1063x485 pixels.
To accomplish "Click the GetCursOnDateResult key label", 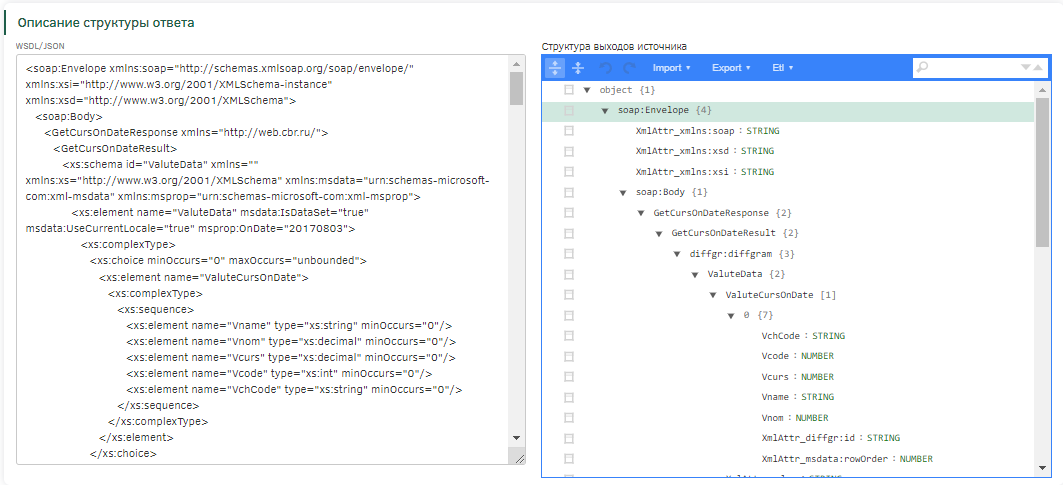I will 723,233.
